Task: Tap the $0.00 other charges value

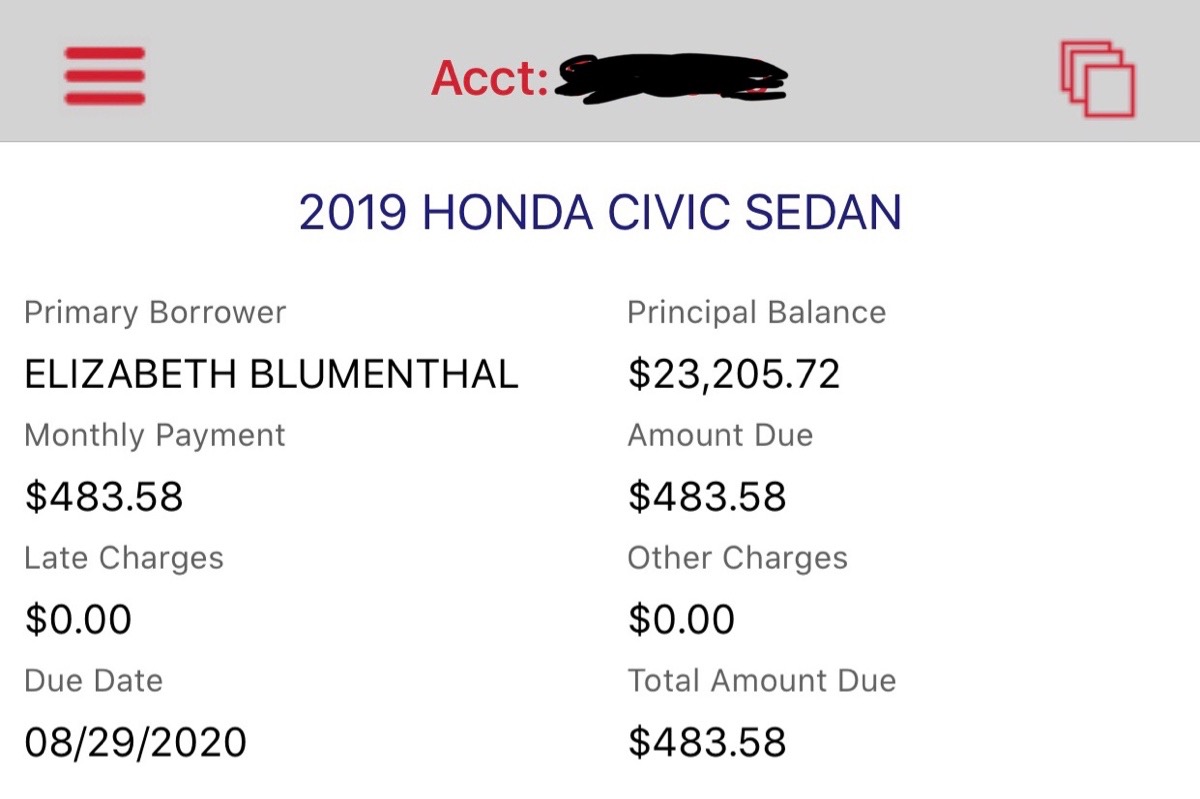Action: point(681,620)
